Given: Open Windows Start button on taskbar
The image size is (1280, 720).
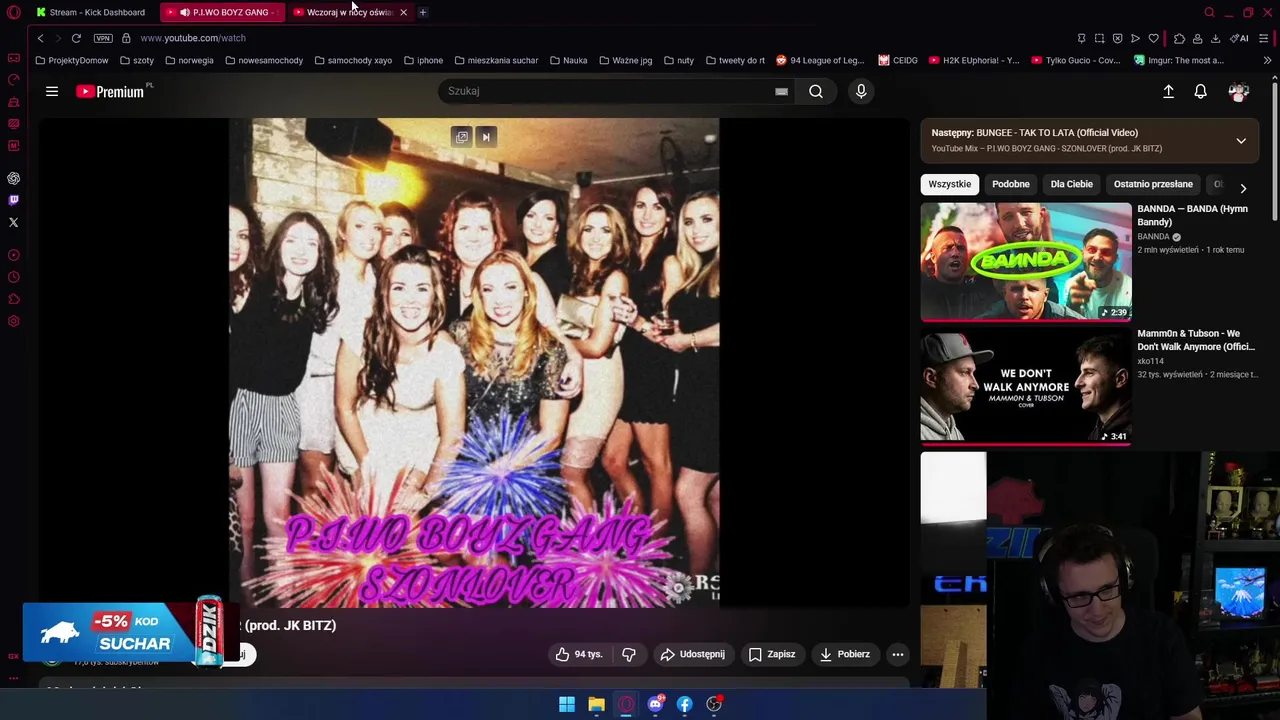Looking at the screenshot, I should click(x=567, y=704).
